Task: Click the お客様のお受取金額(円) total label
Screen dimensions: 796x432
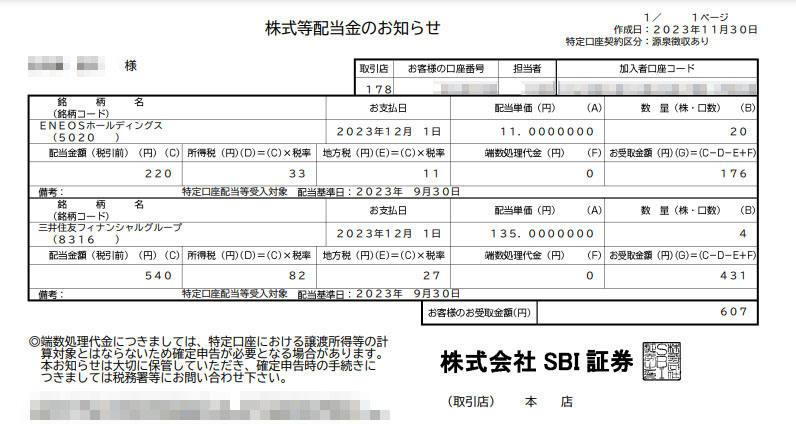Action: [x=477, y=313]
